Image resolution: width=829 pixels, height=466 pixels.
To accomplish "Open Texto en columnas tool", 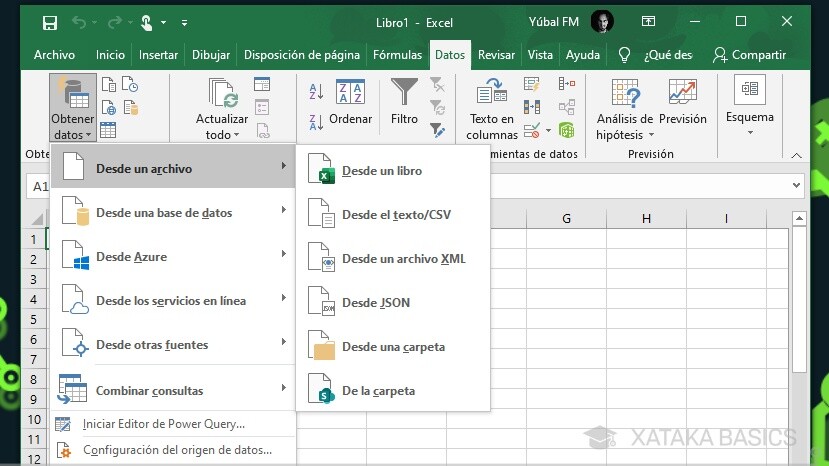I will point(492,109).
